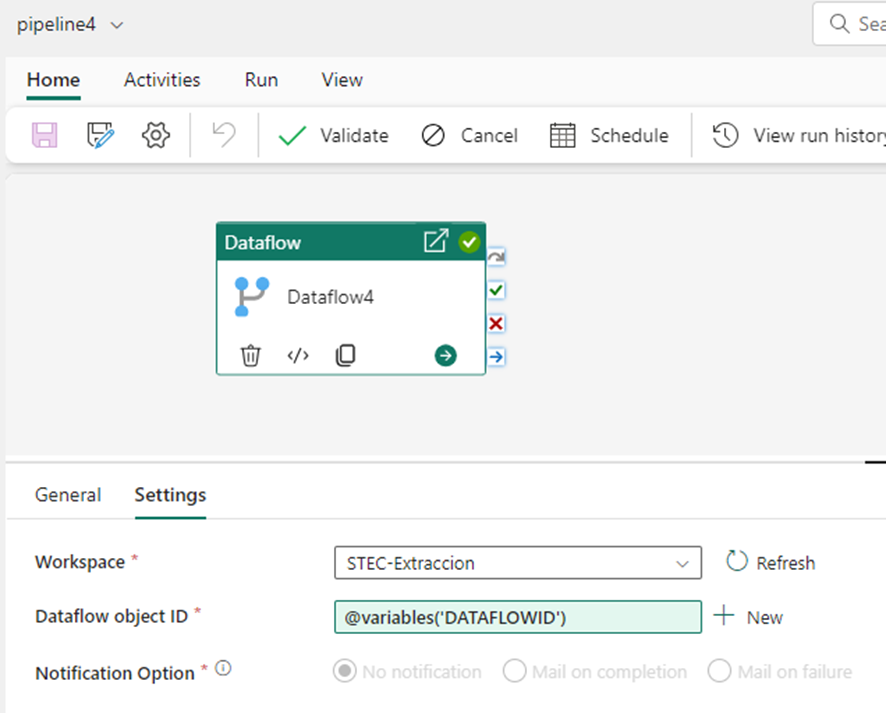Select the No notification radio button
This screenshot has width=886, height=713.
click(x=345, y=671)
